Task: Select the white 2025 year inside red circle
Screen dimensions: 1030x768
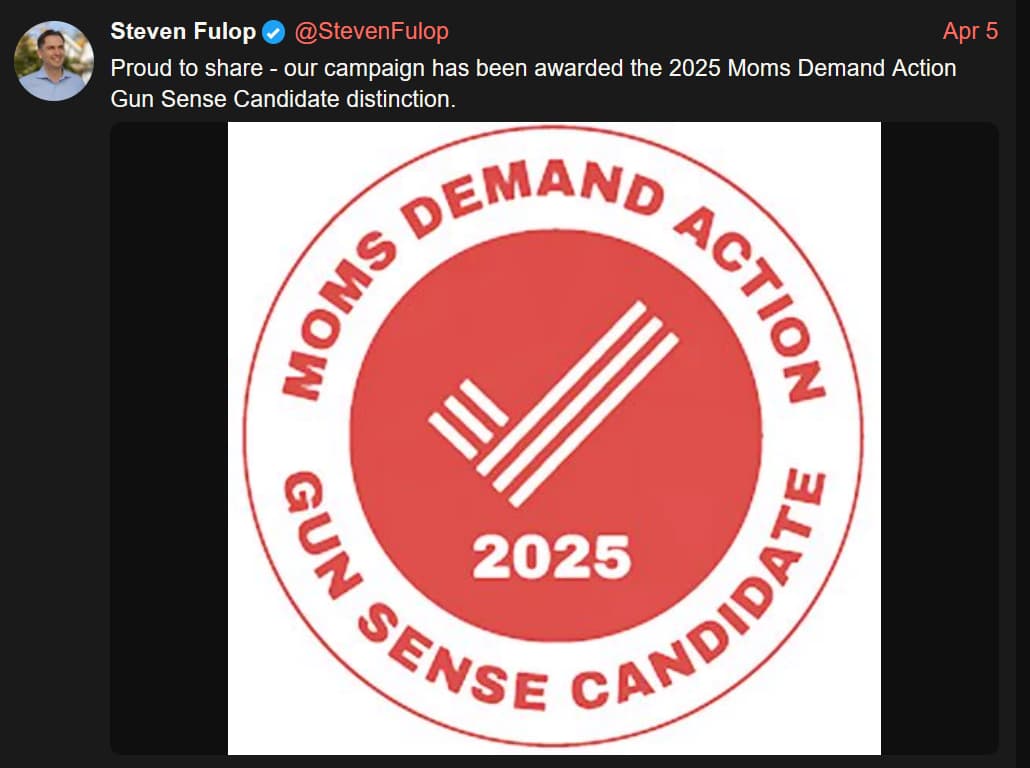Action: tap(552, 557)
